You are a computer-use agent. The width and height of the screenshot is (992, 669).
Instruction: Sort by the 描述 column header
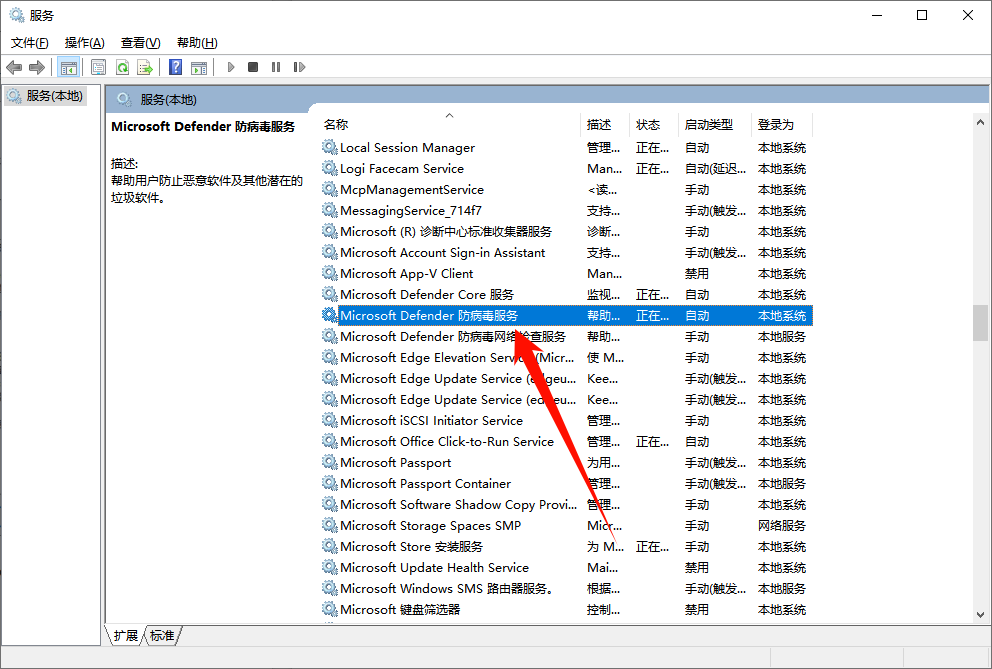coord(605,125)
